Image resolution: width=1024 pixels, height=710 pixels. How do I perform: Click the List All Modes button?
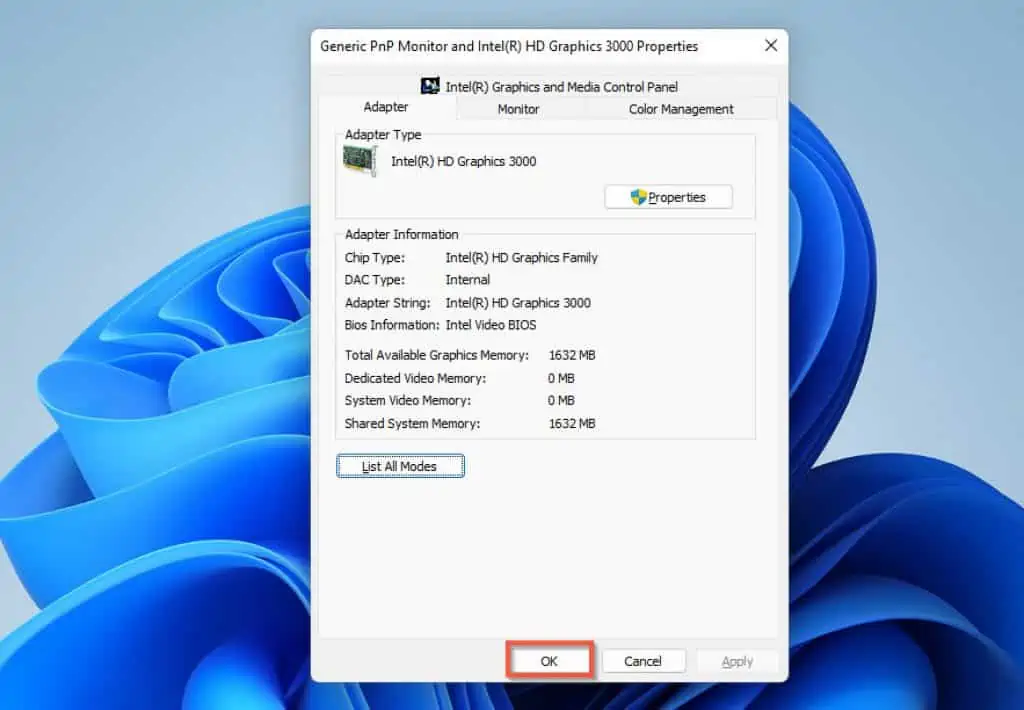400,465
